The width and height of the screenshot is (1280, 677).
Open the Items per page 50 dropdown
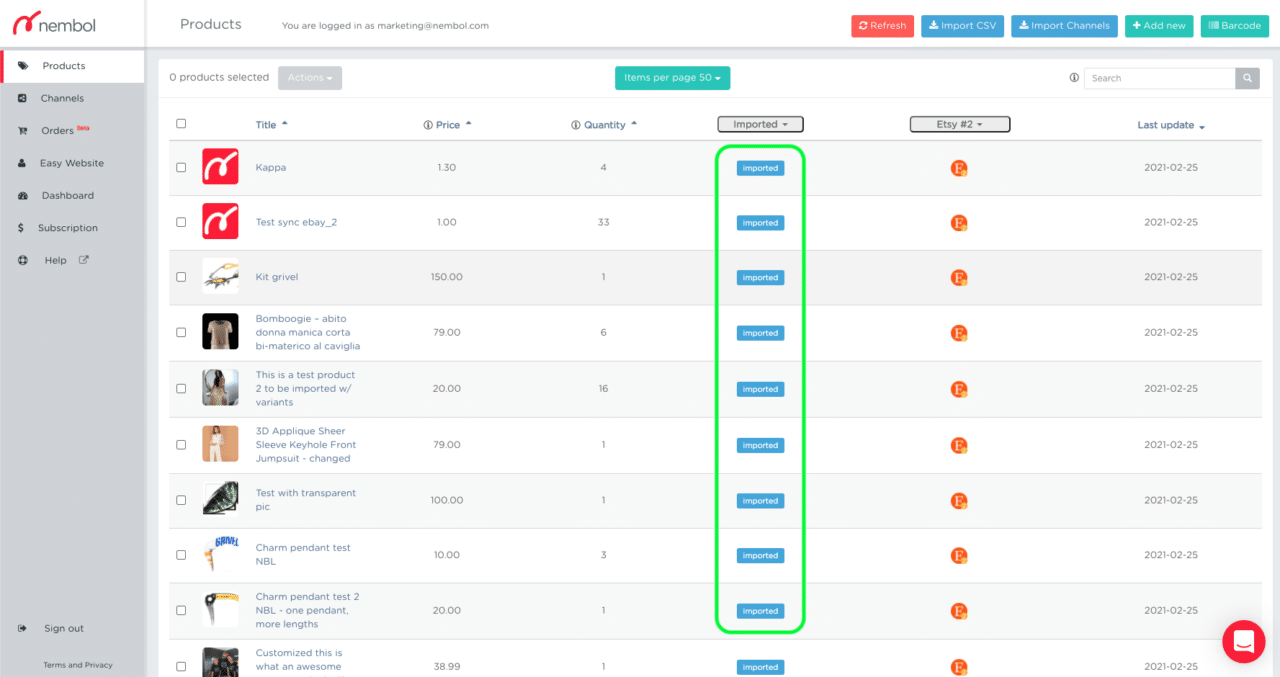coord(672,77)
